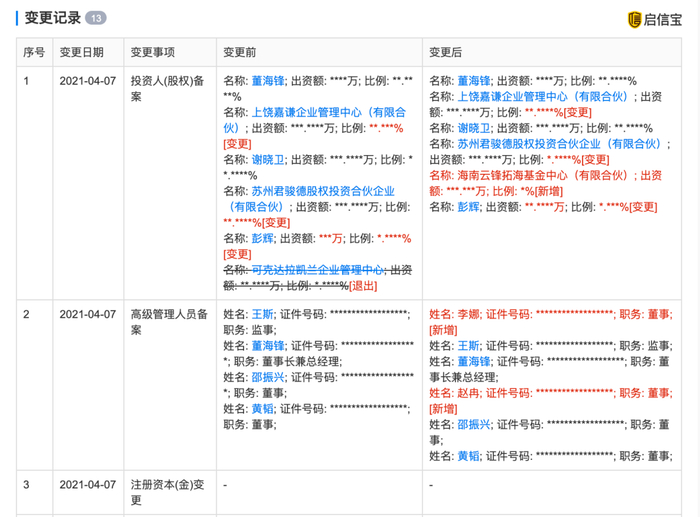Click 谢晓卫 link in 变更前 column

[268, 159]
